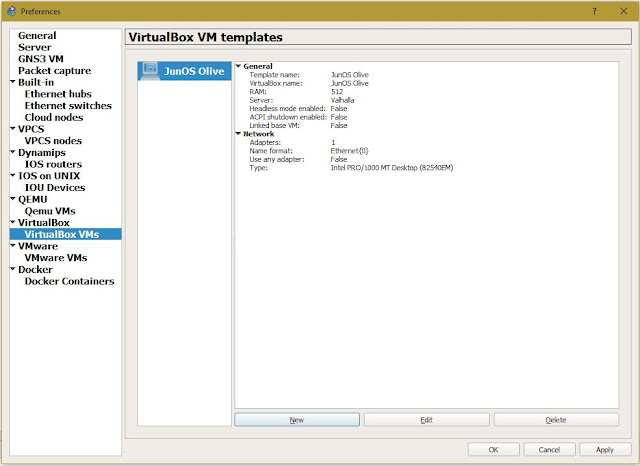This screenshot has height=466, width=640.
Task: Go to Packet capture settings
Action: click(55, 71)
